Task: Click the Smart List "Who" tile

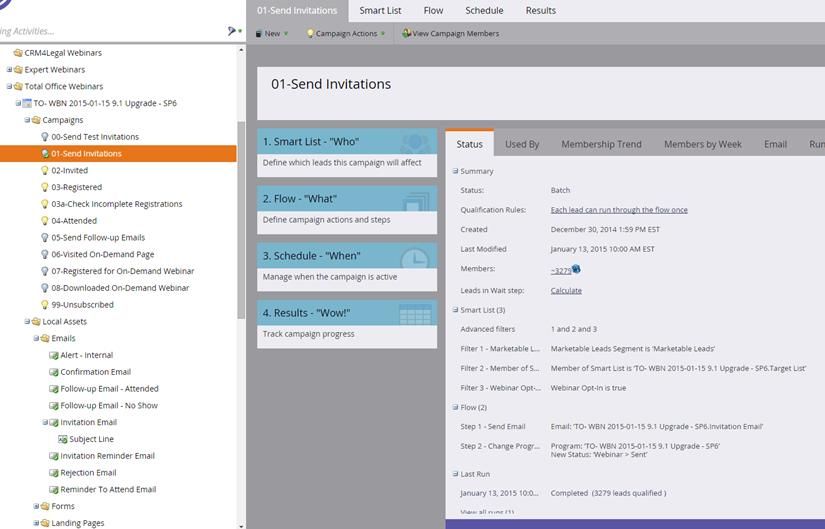Action: (x=347, y=150)
